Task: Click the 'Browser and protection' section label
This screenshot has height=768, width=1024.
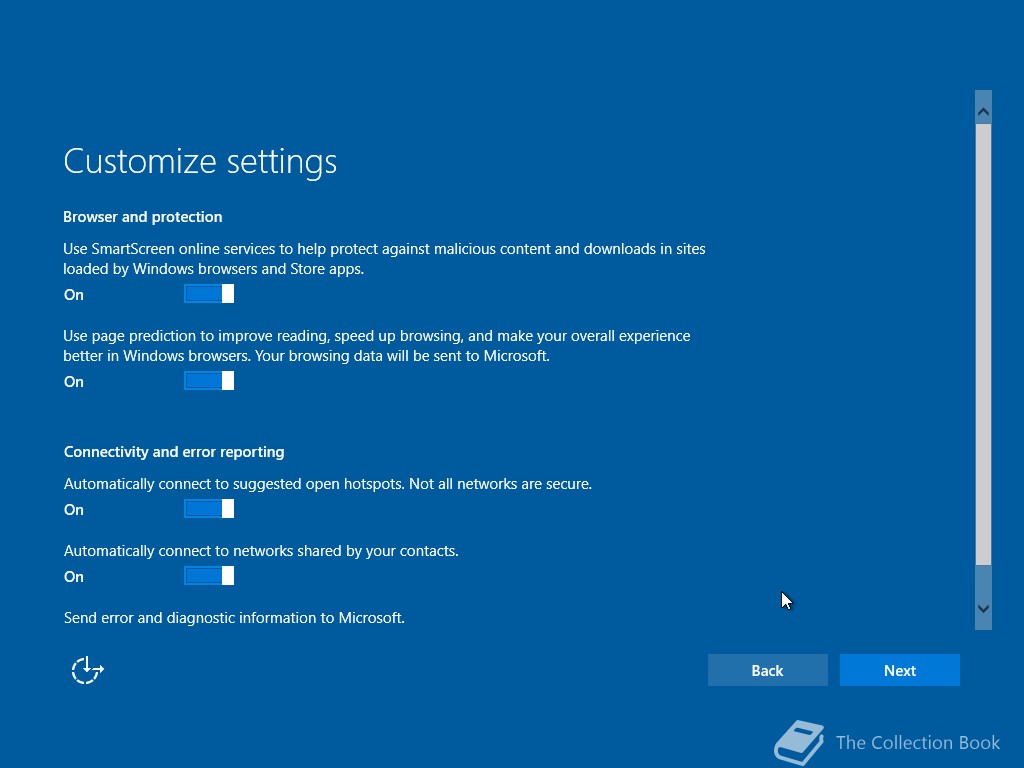Action: pos(142,217)
